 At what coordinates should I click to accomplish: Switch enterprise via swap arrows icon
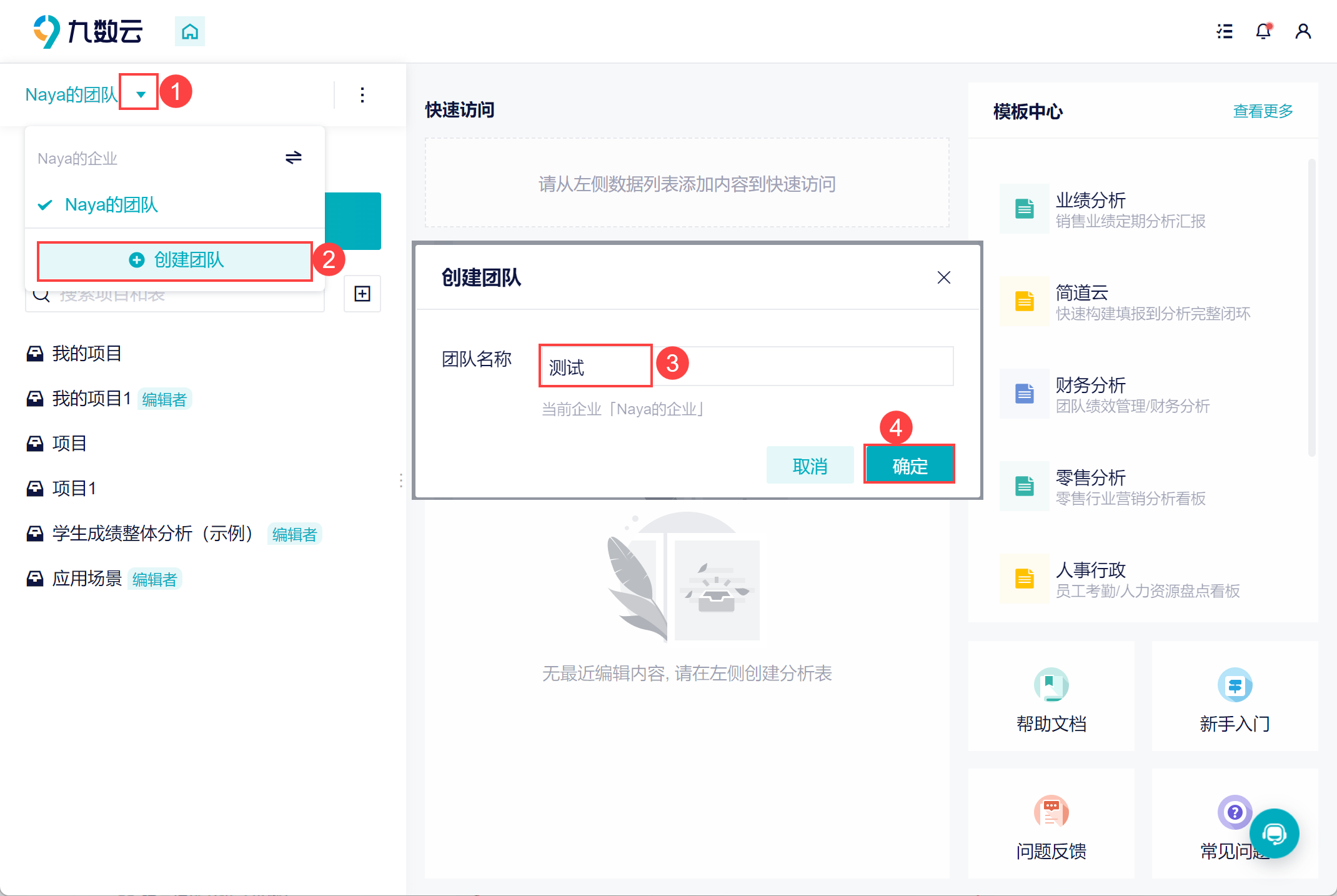pos(293,157)
